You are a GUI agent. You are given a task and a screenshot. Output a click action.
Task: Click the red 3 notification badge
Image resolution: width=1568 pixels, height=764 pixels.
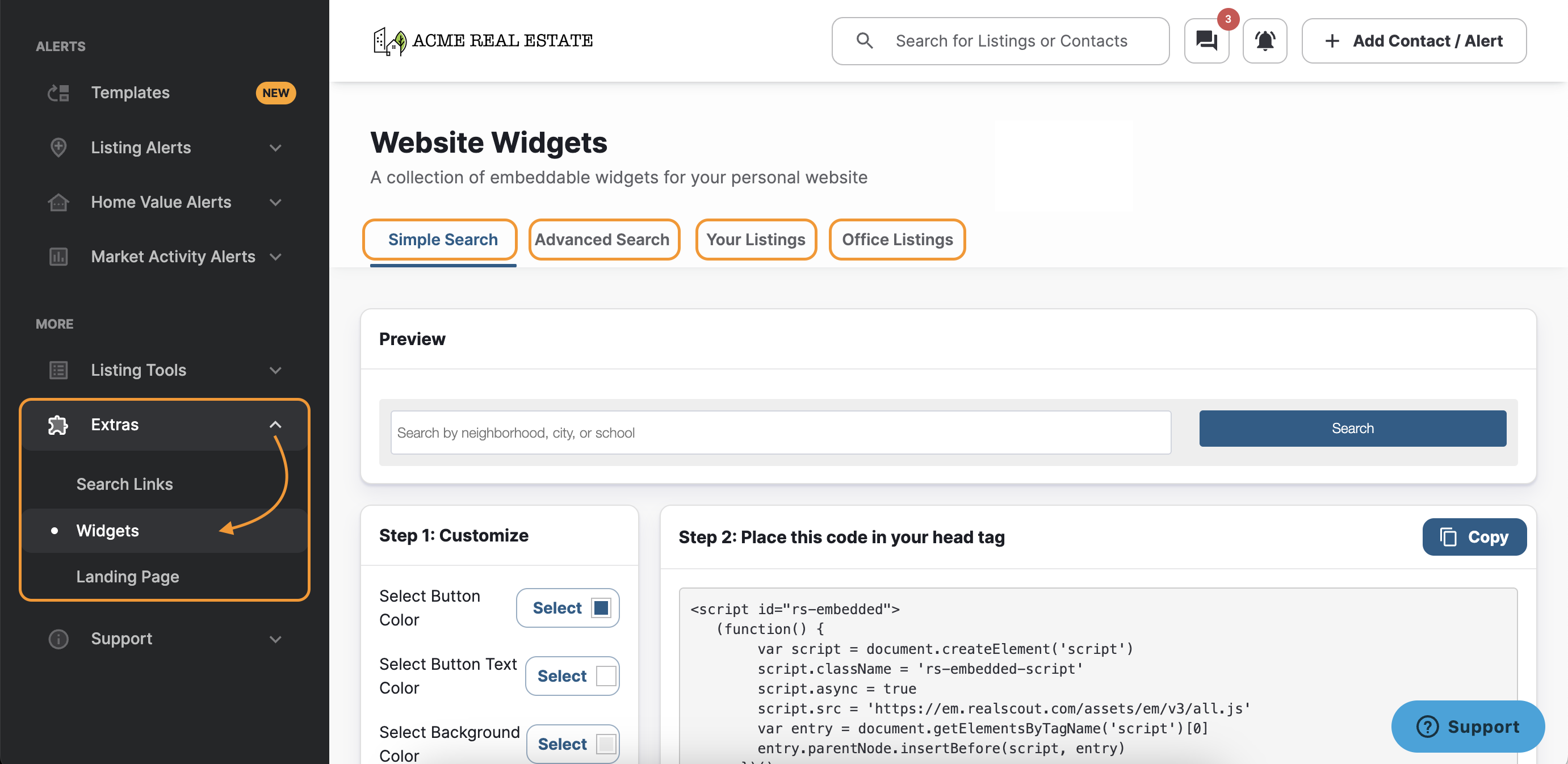(1228, 19)
